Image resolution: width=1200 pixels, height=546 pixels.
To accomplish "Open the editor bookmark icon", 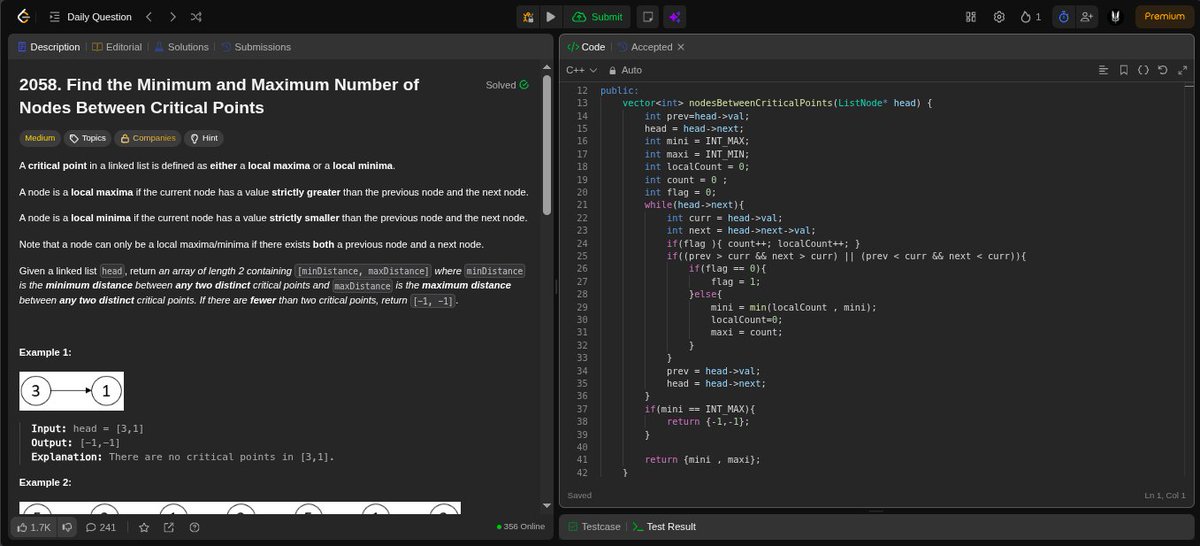I will click(x=1124, y=70).
